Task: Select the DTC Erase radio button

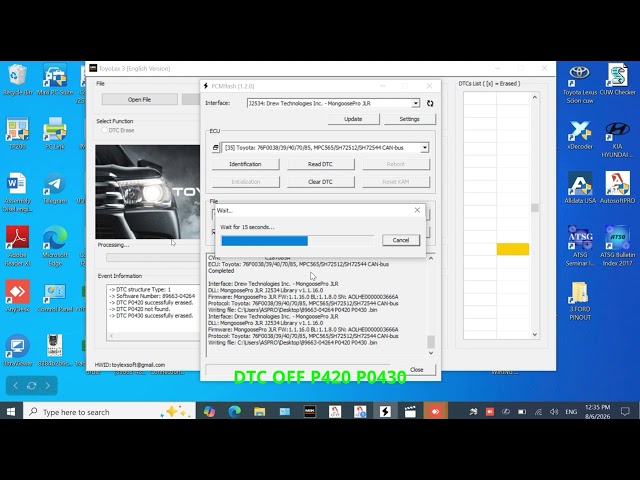Action: tap(104, 130)
